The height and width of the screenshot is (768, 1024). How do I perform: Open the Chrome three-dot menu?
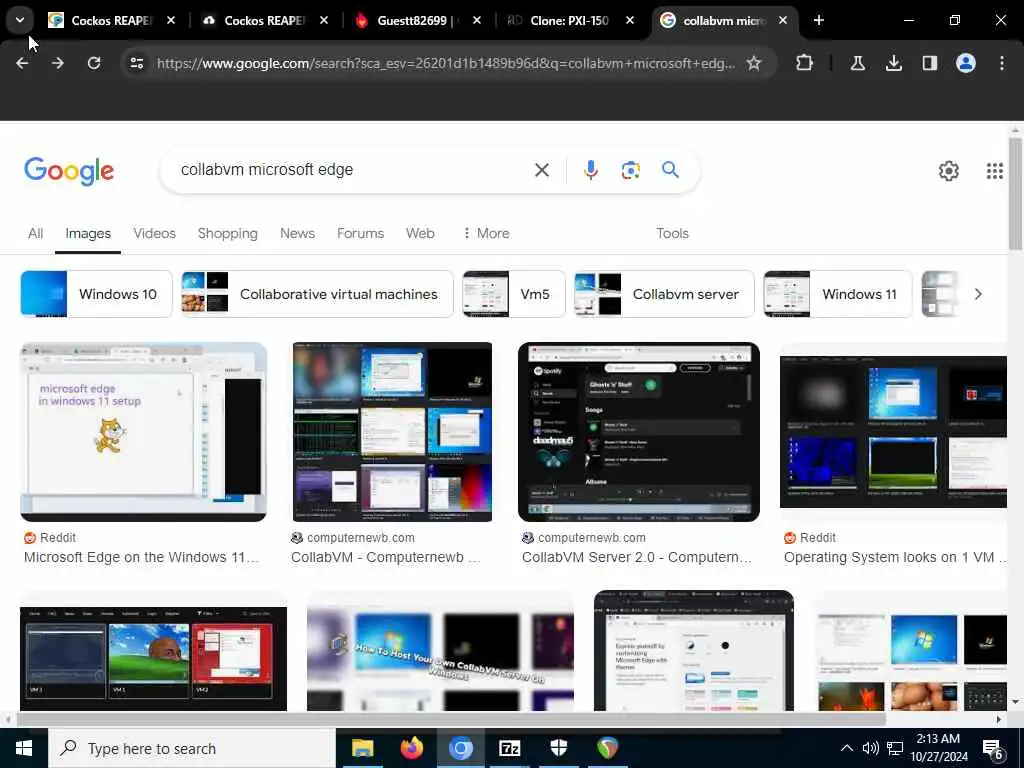pos(1001,63)
